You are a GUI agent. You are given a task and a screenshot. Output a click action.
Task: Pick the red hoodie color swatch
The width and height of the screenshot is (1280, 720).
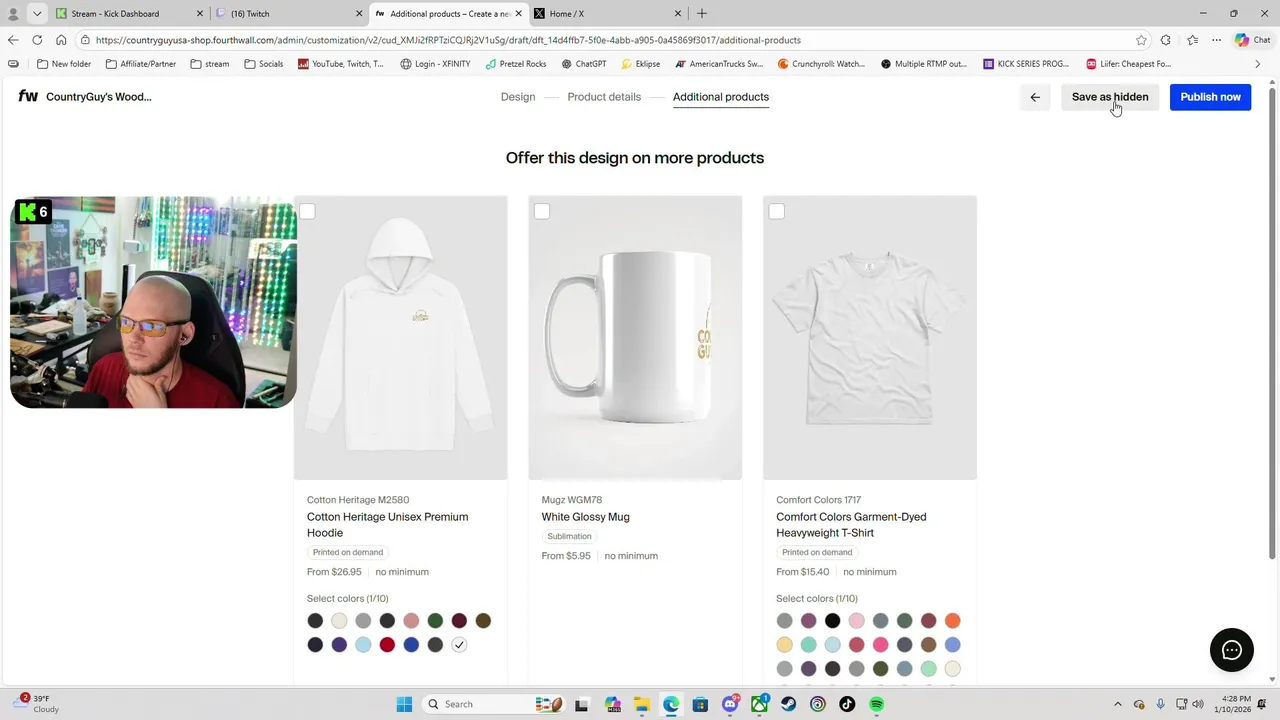[387, 645]
